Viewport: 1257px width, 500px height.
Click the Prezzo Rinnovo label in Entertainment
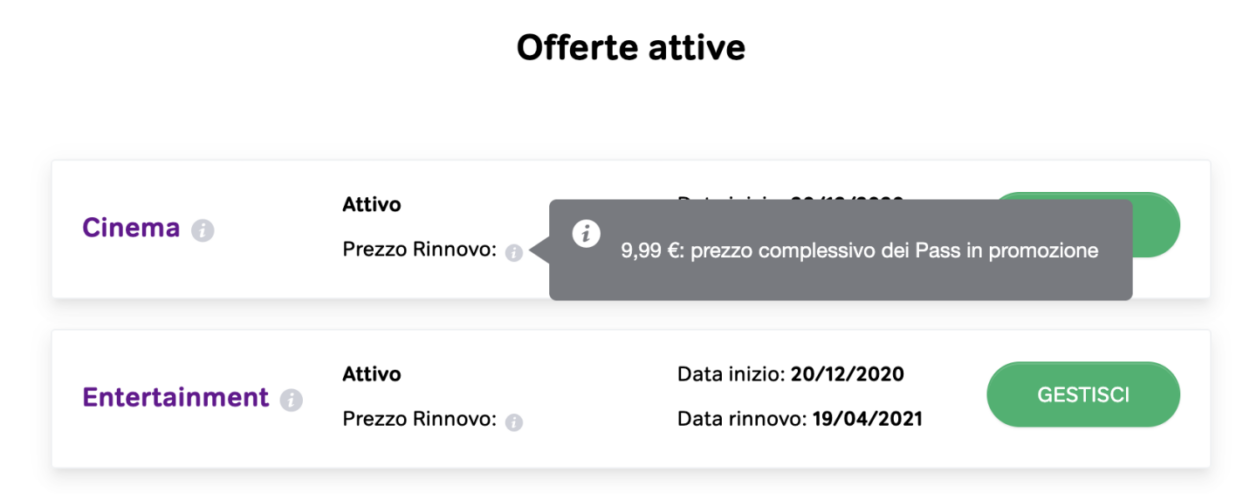click(x=419, y=420)
